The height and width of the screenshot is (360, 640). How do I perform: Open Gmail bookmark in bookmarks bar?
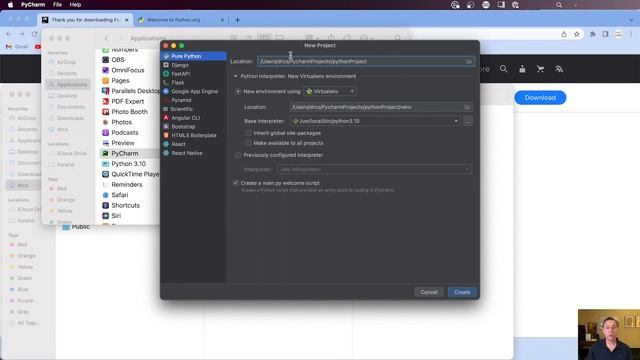17,47
